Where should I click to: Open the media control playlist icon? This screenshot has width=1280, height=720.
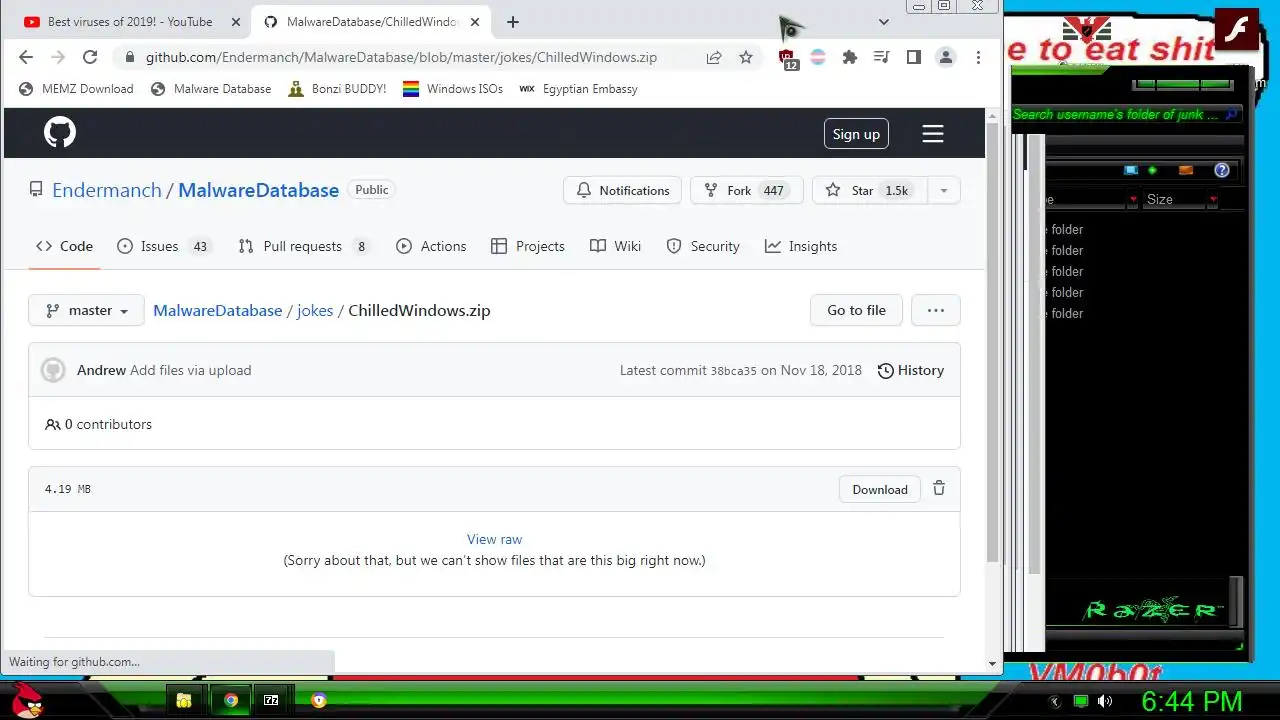(x=881, y=58)
